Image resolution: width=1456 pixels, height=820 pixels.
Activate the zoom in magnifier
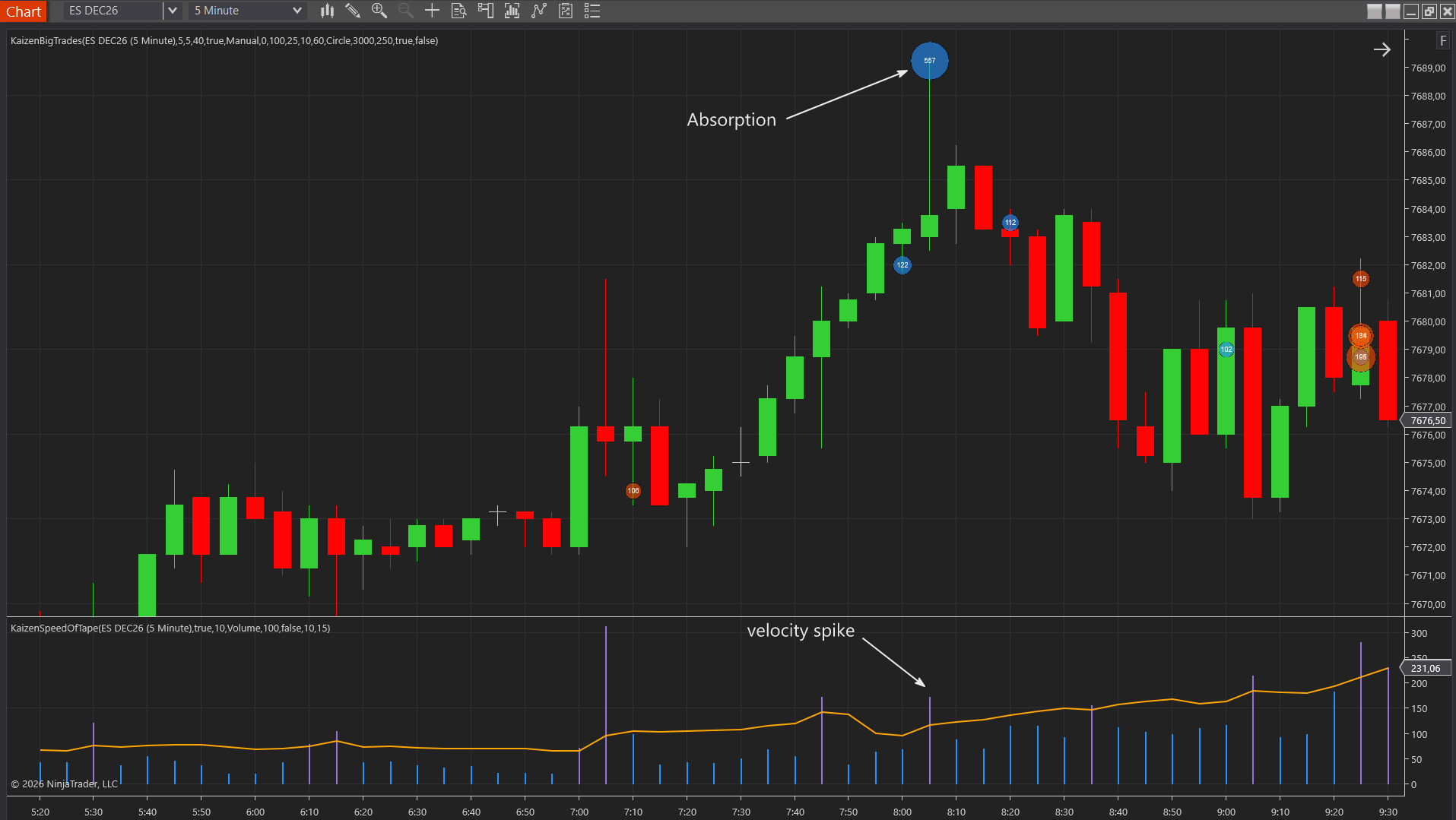tap(379, 11)
